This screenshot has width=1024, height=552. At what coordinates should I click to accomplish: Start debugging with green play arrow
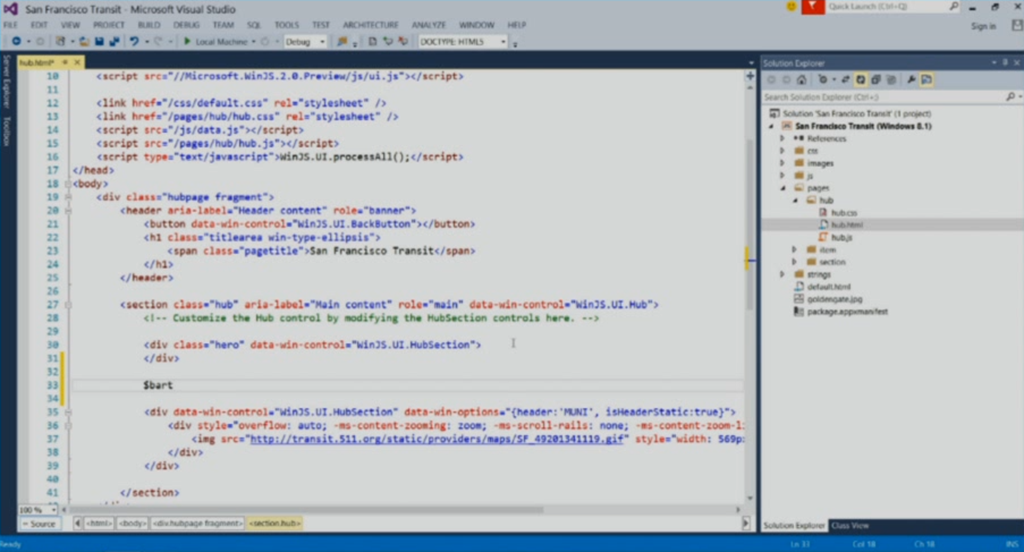tap(187, 42)
